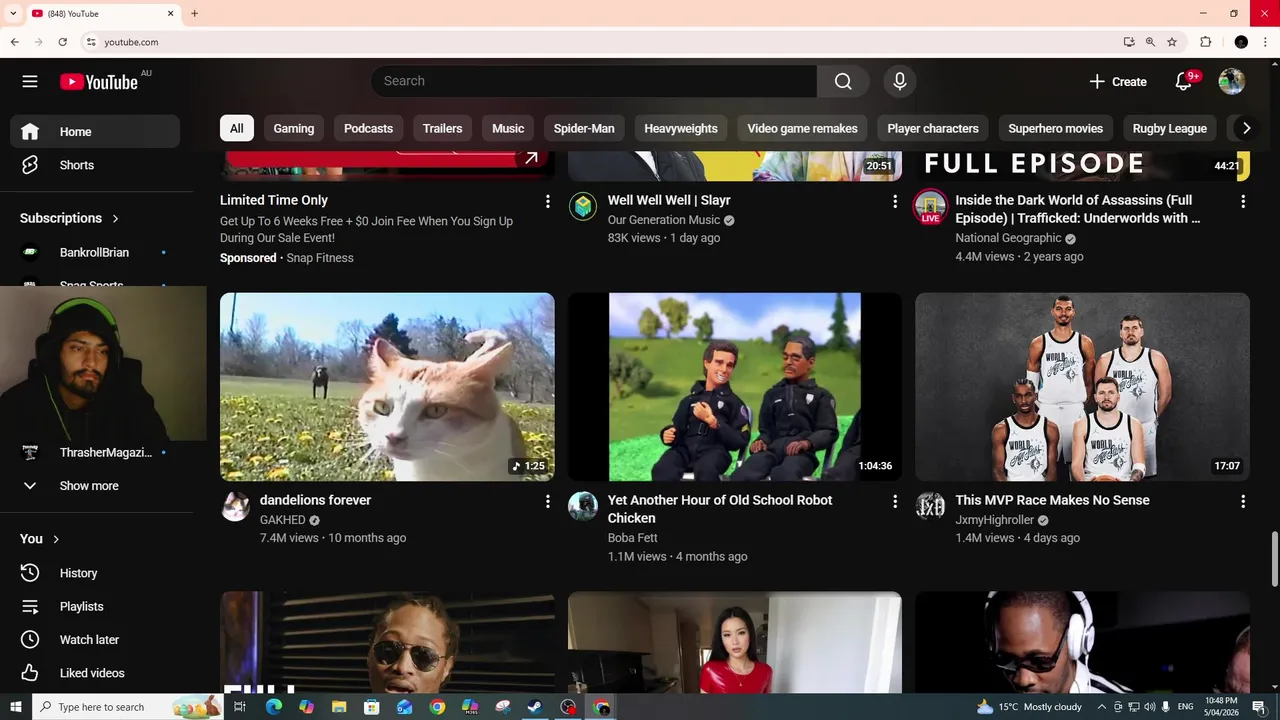Viewport: 1280px width, 720px height.
Task: Open the browser extensions puzzle icon
Action: point(1205,42)
